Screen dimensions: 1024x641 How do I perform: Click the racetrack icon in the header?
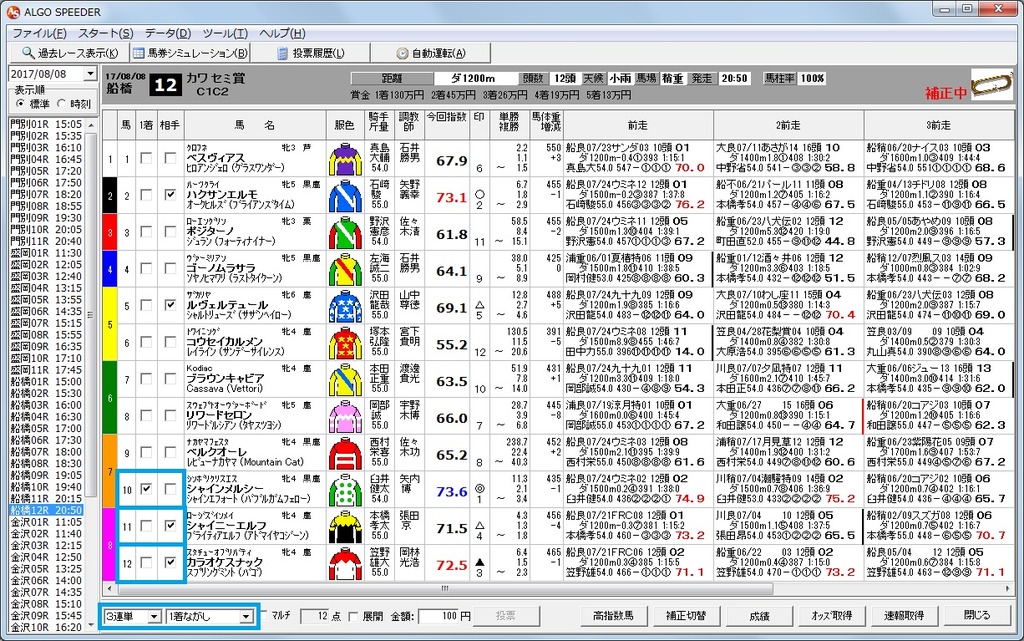pos(991,85)
